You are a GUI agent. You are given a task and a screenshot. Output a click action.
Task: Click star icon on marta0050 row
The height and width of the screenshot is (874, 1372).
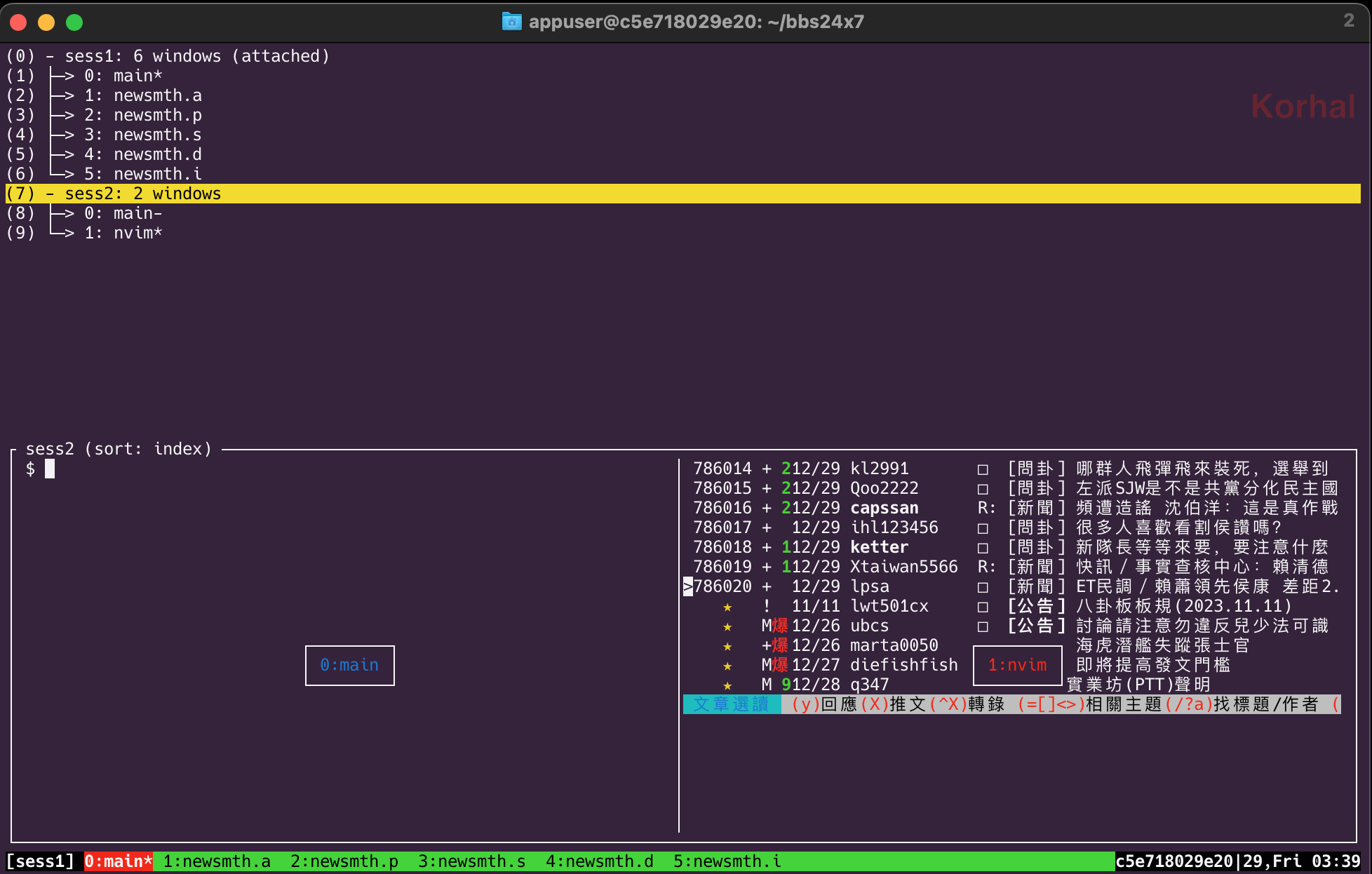[727, 646]
